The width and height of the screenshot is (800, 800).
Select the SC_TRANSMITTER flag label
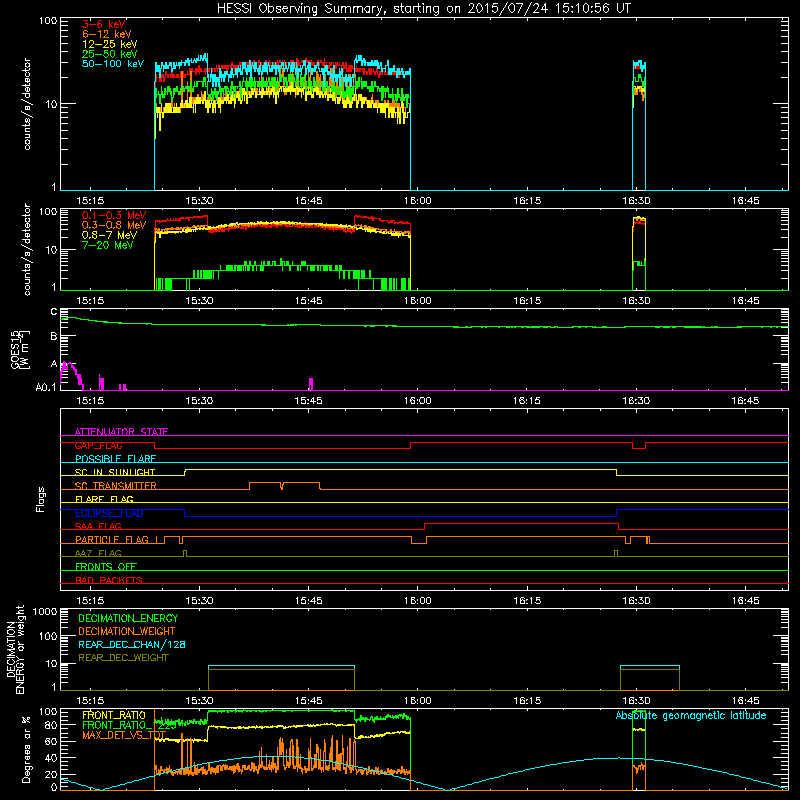click(115, 486)
